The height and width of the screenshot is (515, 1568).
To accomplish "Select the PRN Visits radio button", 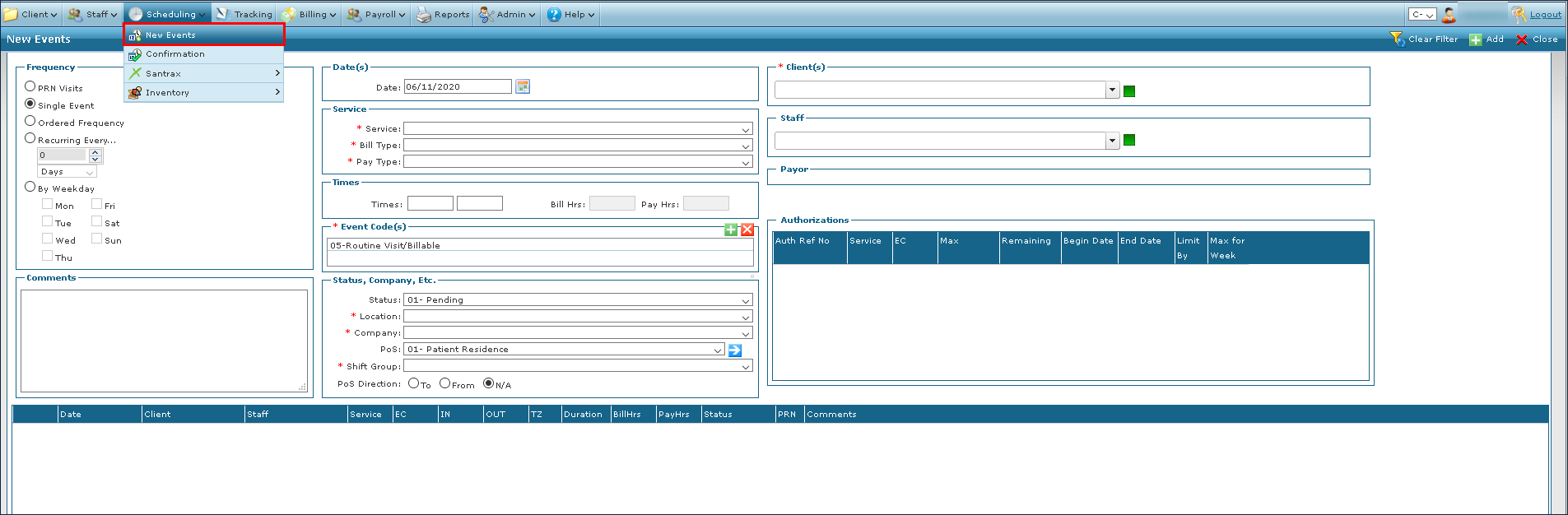I will pyautogui.click(x=30, y=86).
